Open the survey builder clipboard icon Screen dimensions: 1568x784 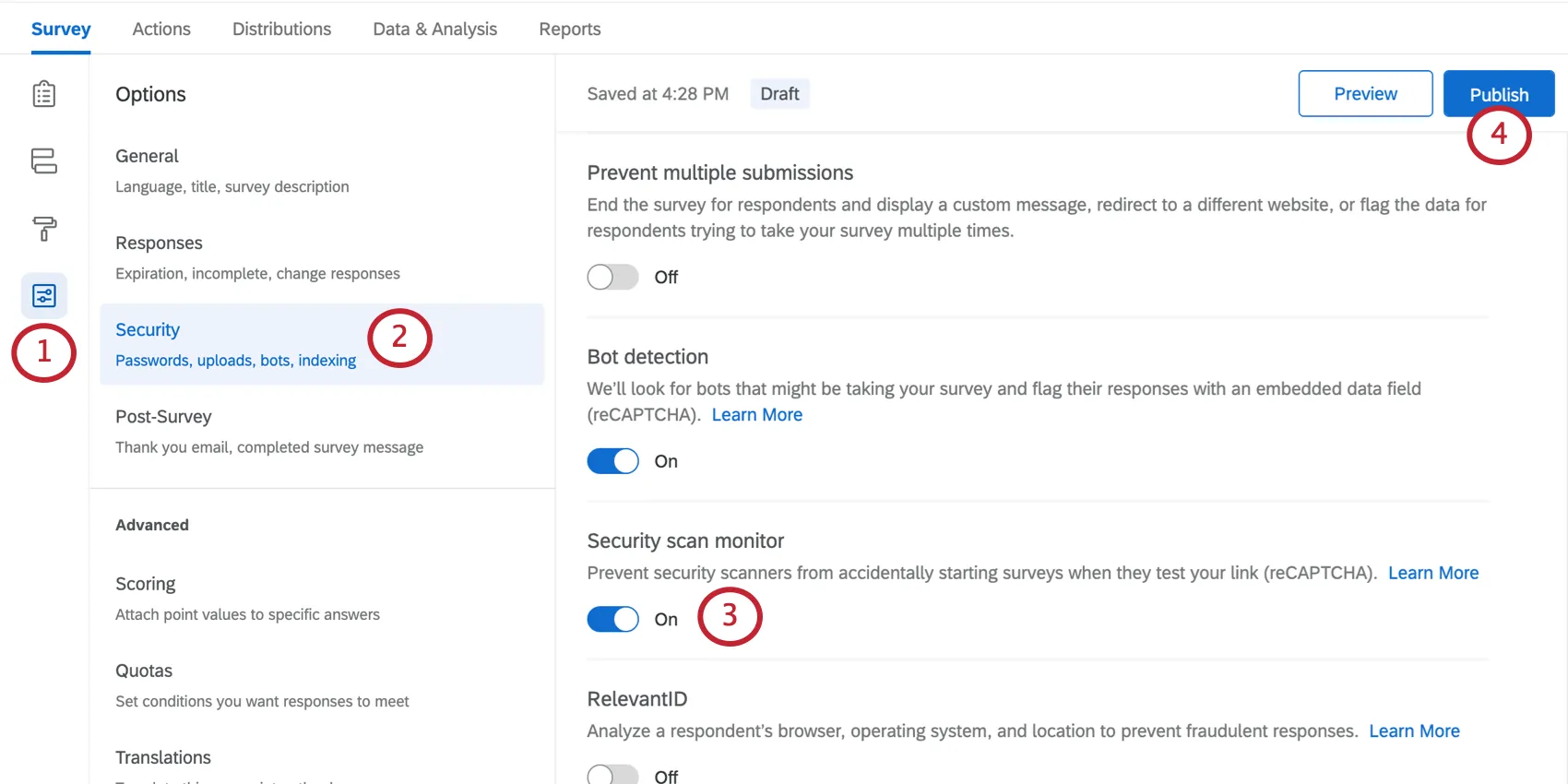tap(43, 94)
